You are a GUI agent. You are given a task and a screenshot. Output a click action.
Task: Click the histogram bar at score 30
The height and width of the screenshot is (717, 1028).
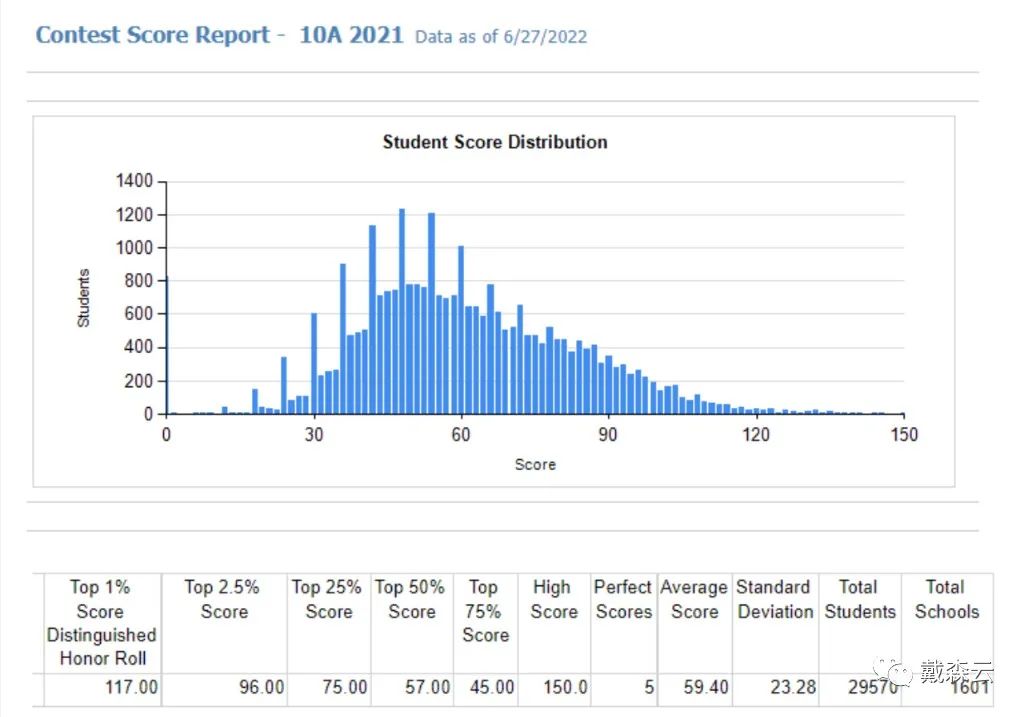pos(314,363)
